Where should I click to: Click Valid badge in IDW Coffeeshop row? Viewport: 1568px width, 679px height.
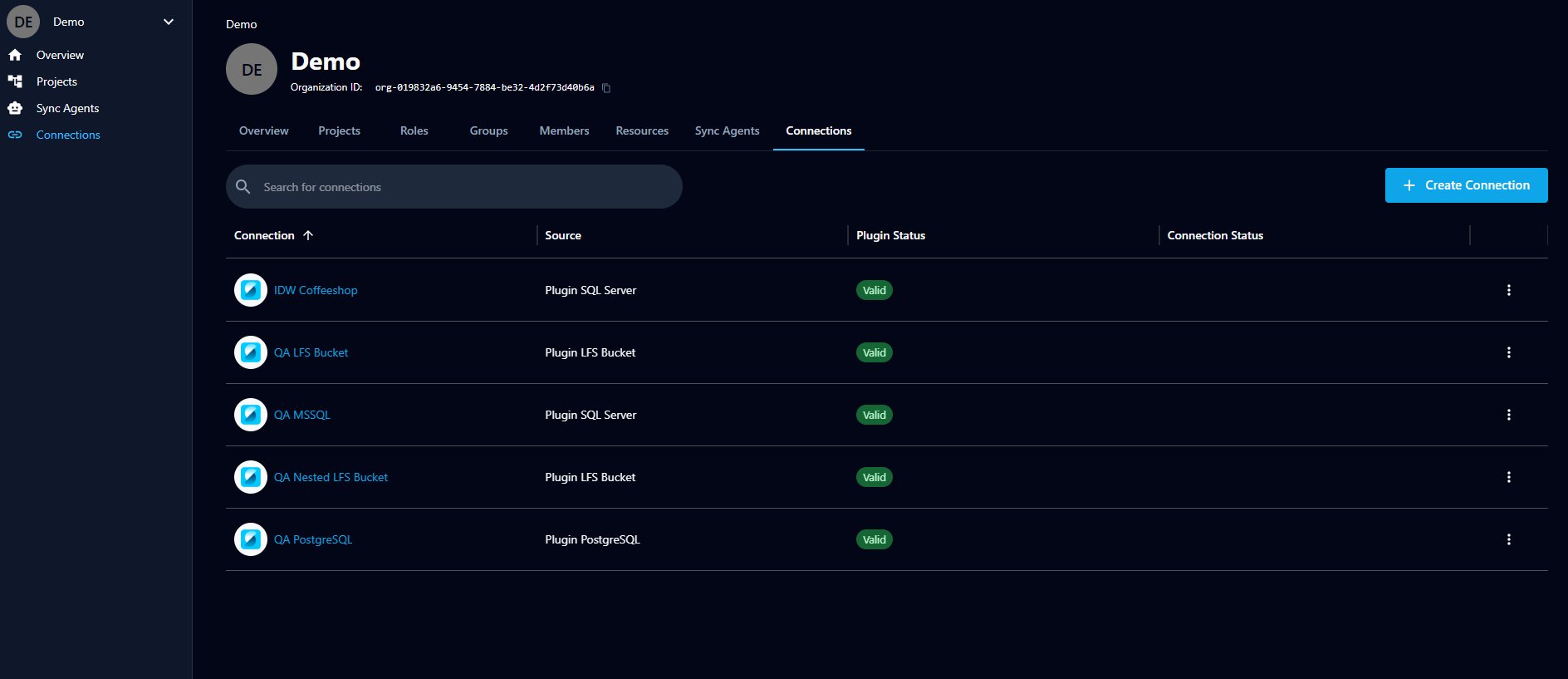875,290
